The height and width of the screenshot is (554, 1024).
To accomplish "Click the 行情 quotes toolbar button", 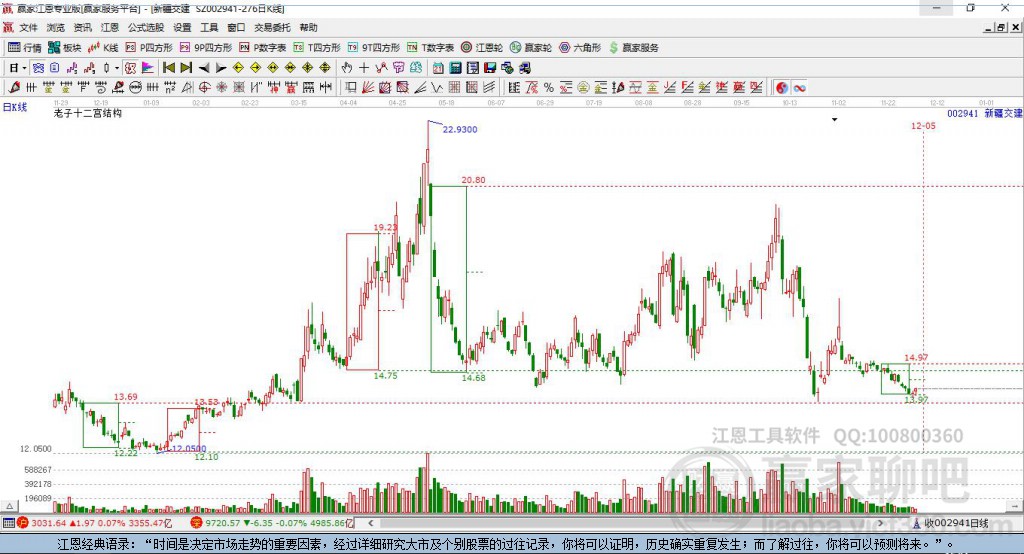I will (x=25, y=48).
